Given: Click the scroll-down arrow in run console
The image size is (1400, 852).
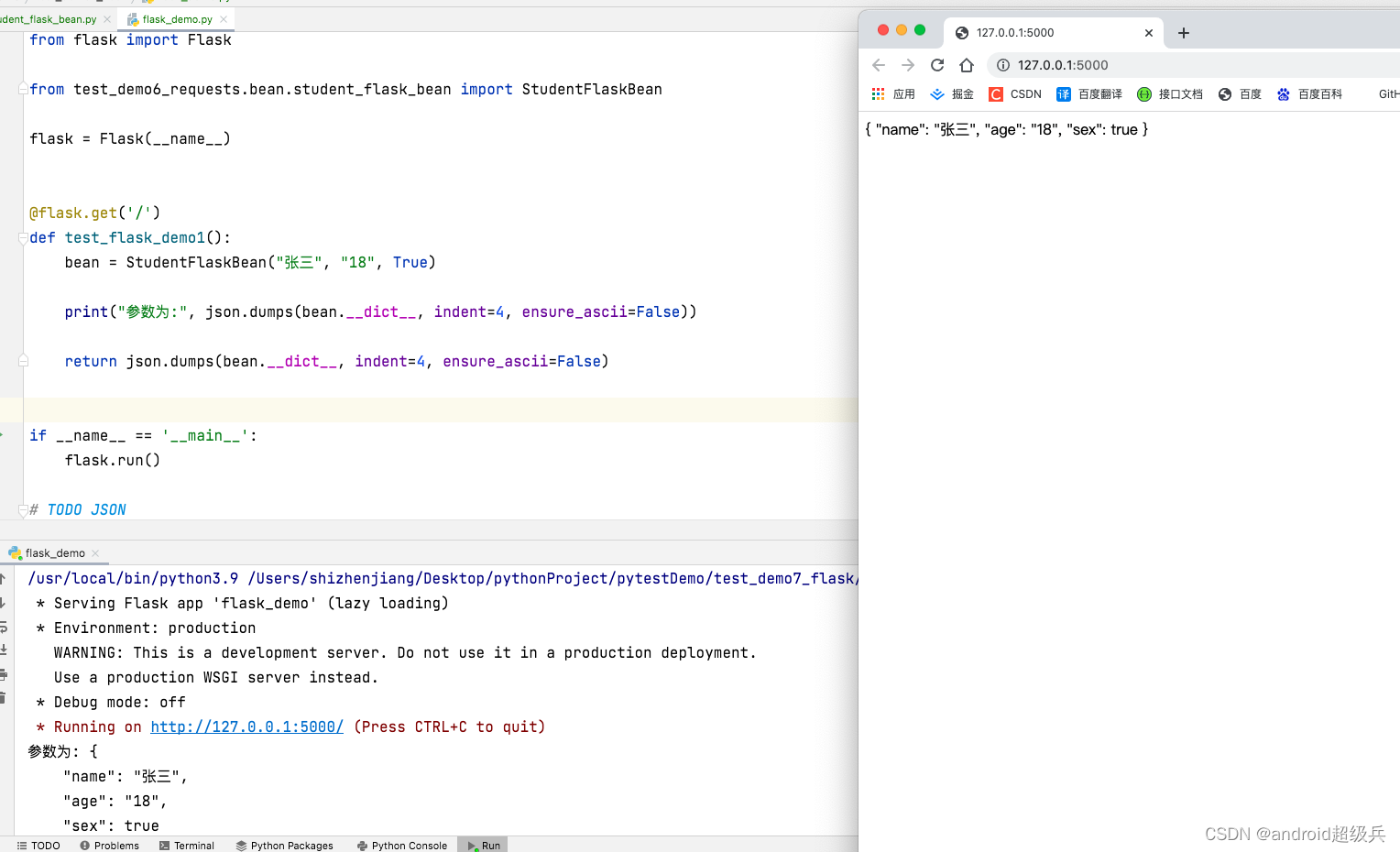Looking at the screenshot, I should [3, 603].
